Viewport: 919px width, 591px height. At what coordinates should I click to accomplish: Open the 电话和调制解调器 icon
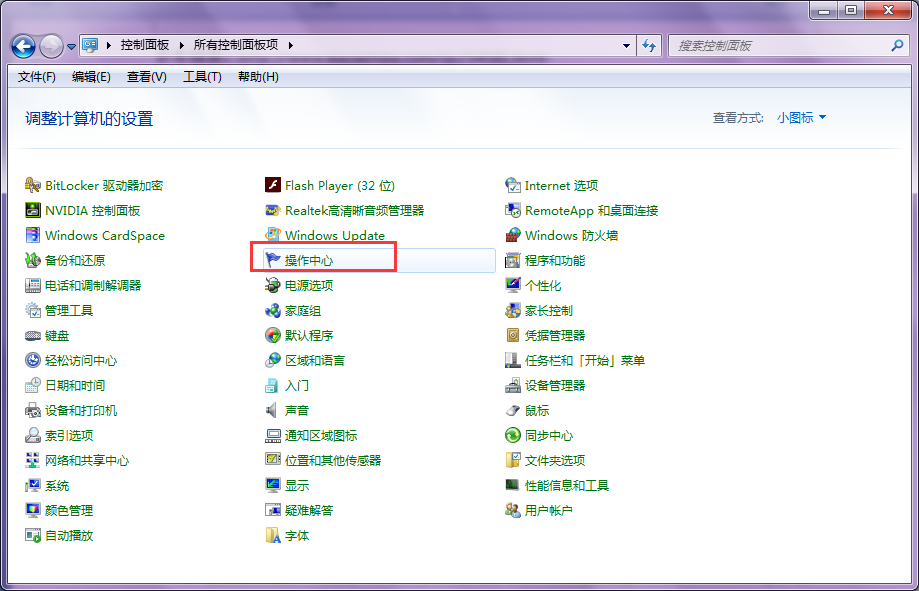[32, 286]
